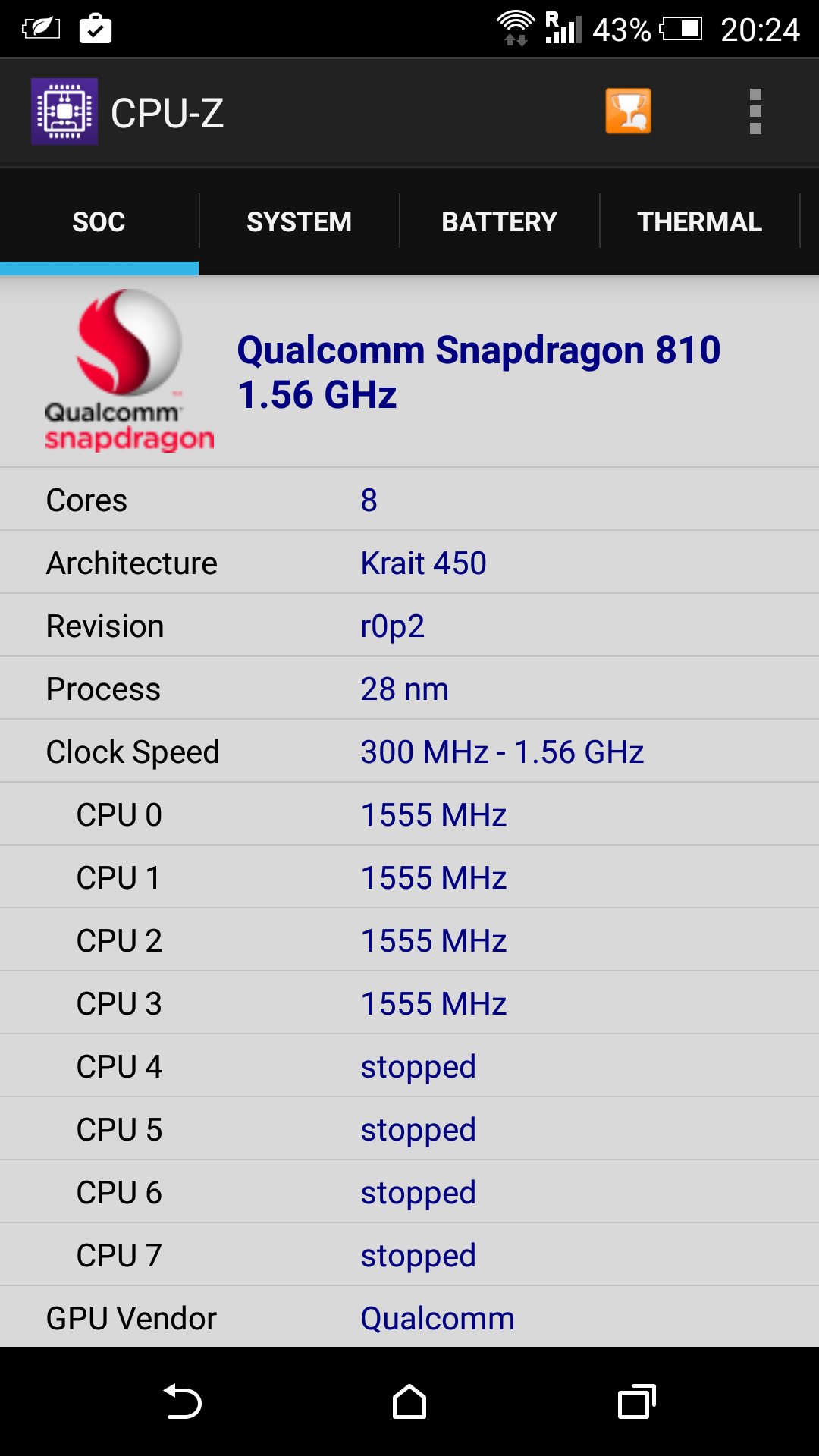Tap the Wi-Fi status bar icon
The width and height of the screenshot is (819, 1456).
[x=516, y=29]
